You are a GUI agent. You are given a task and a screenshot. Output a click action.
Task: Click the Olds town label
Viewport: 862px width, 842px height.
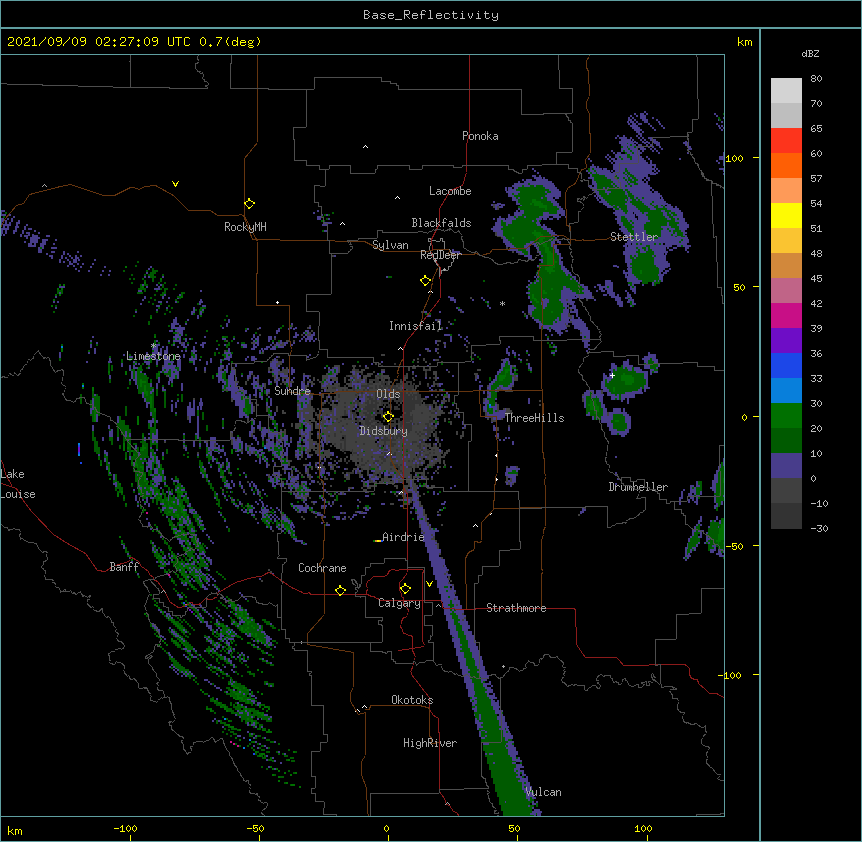tap(388, 394)
